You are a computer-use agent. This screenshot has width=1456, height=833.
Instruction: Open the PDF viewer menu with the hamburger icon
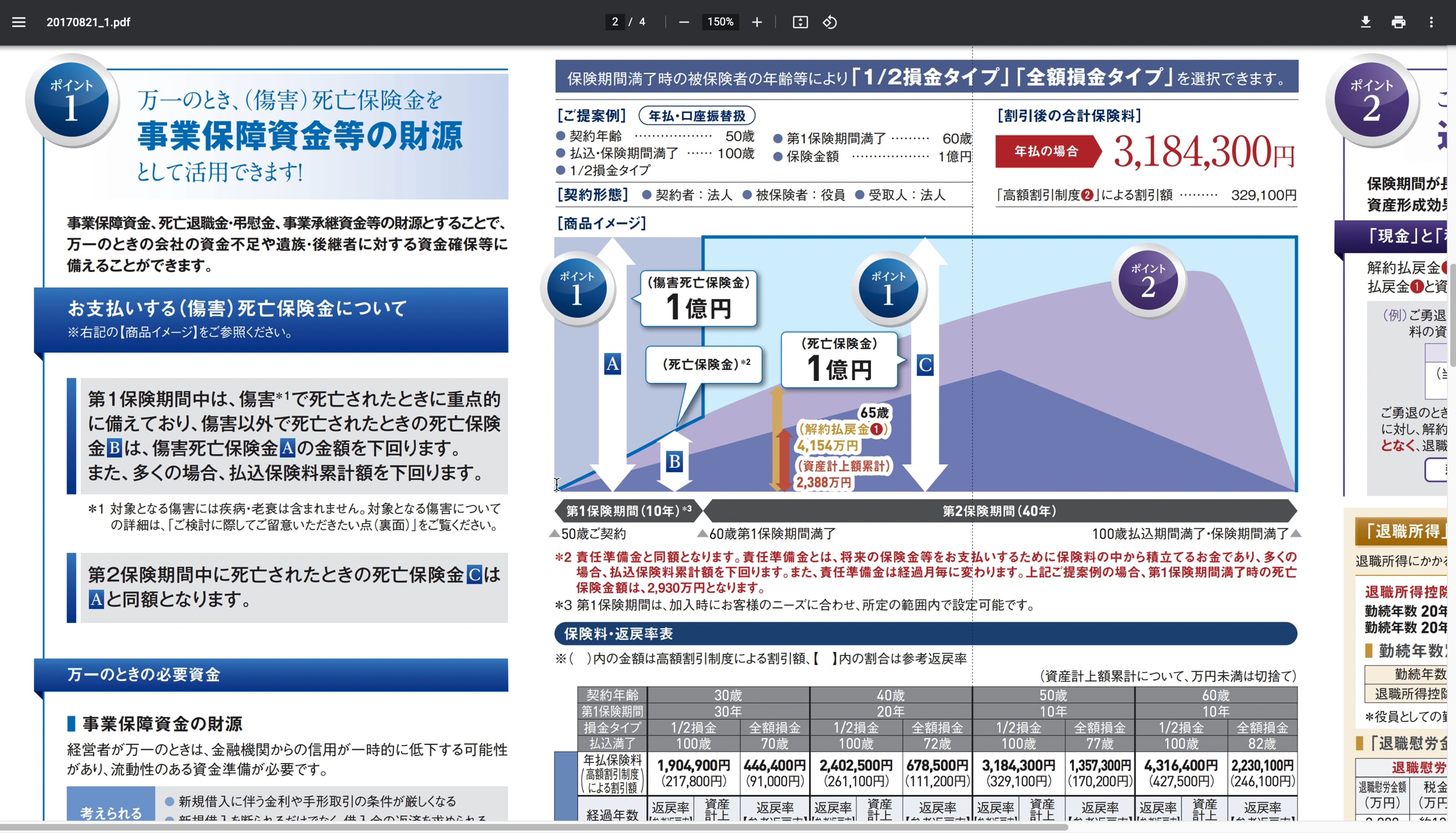coord(19,22)
